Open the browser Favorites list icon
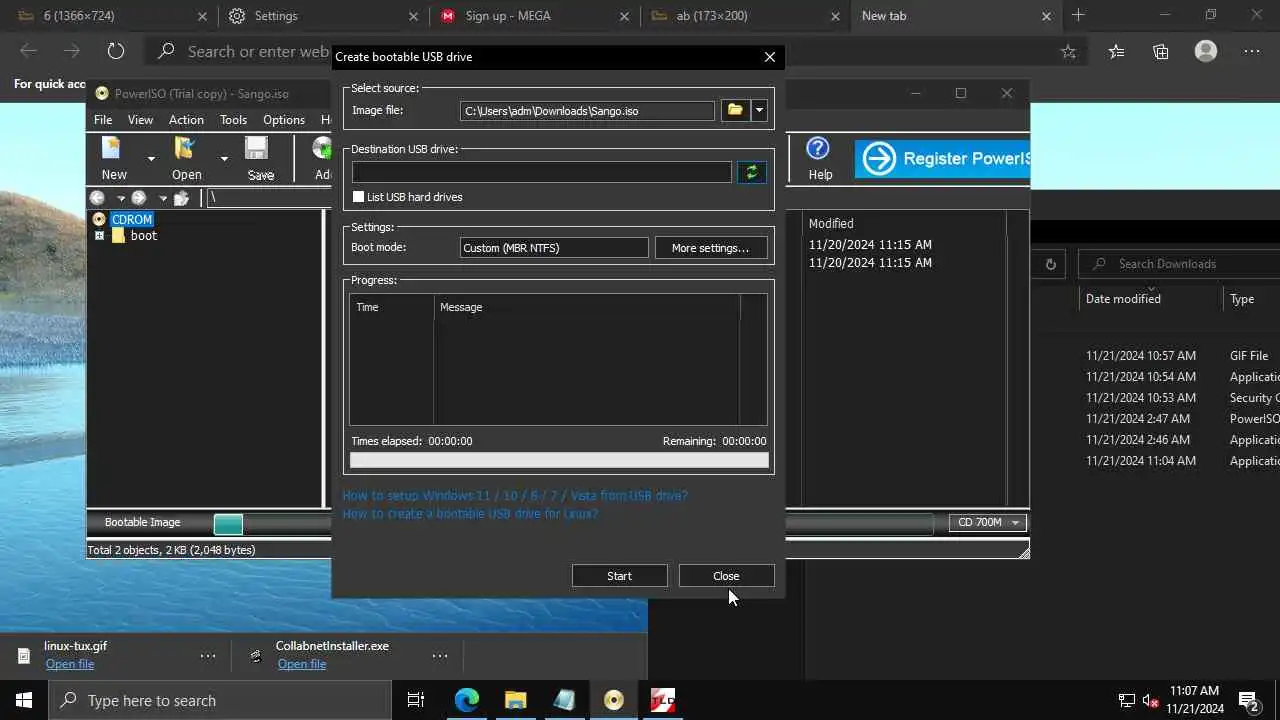 pyautogui.click(x=1116, y=51)
